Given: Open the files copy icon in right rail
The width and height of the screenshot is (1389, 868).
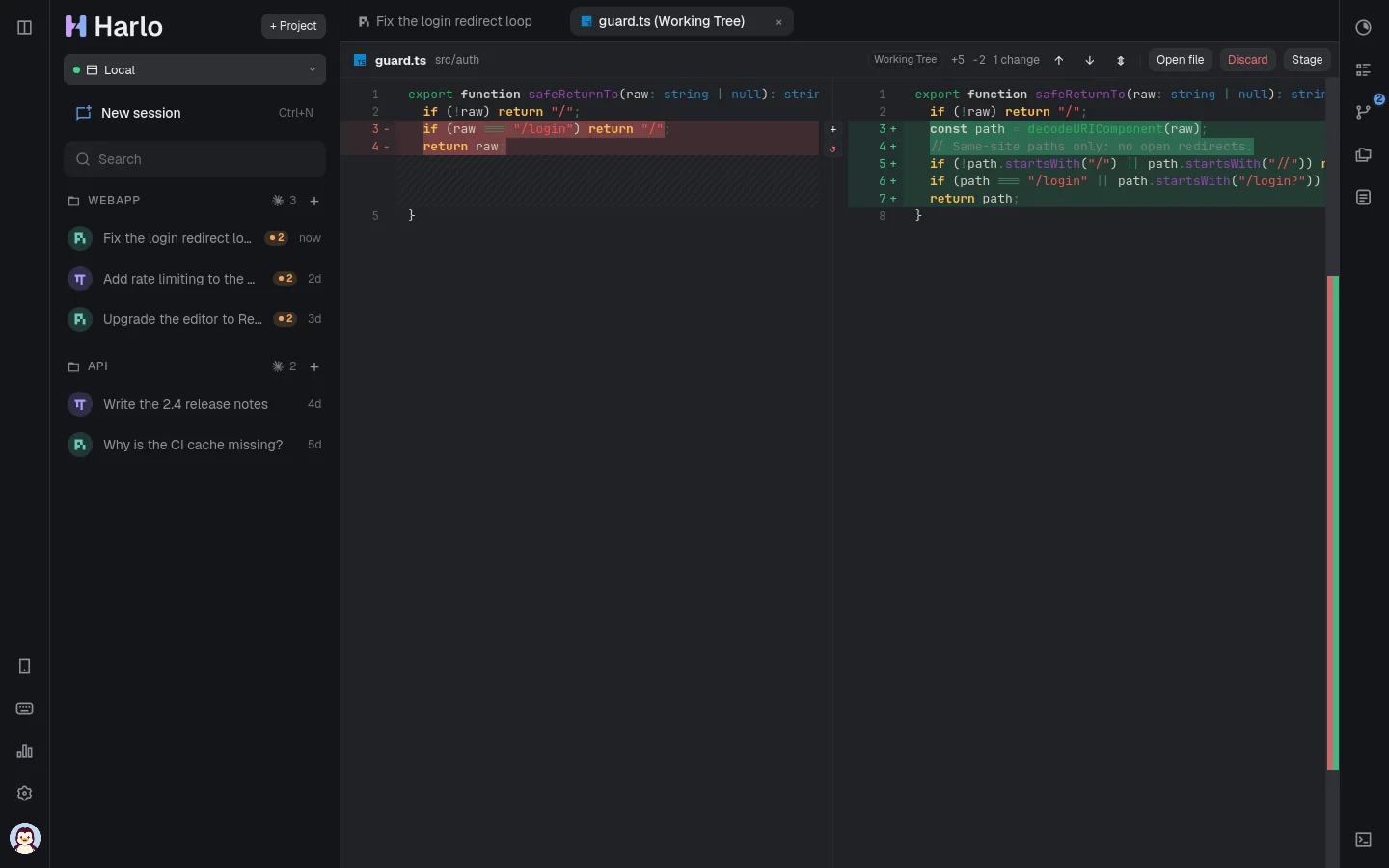Looking at the screenshot, I should coord(1364,154).
